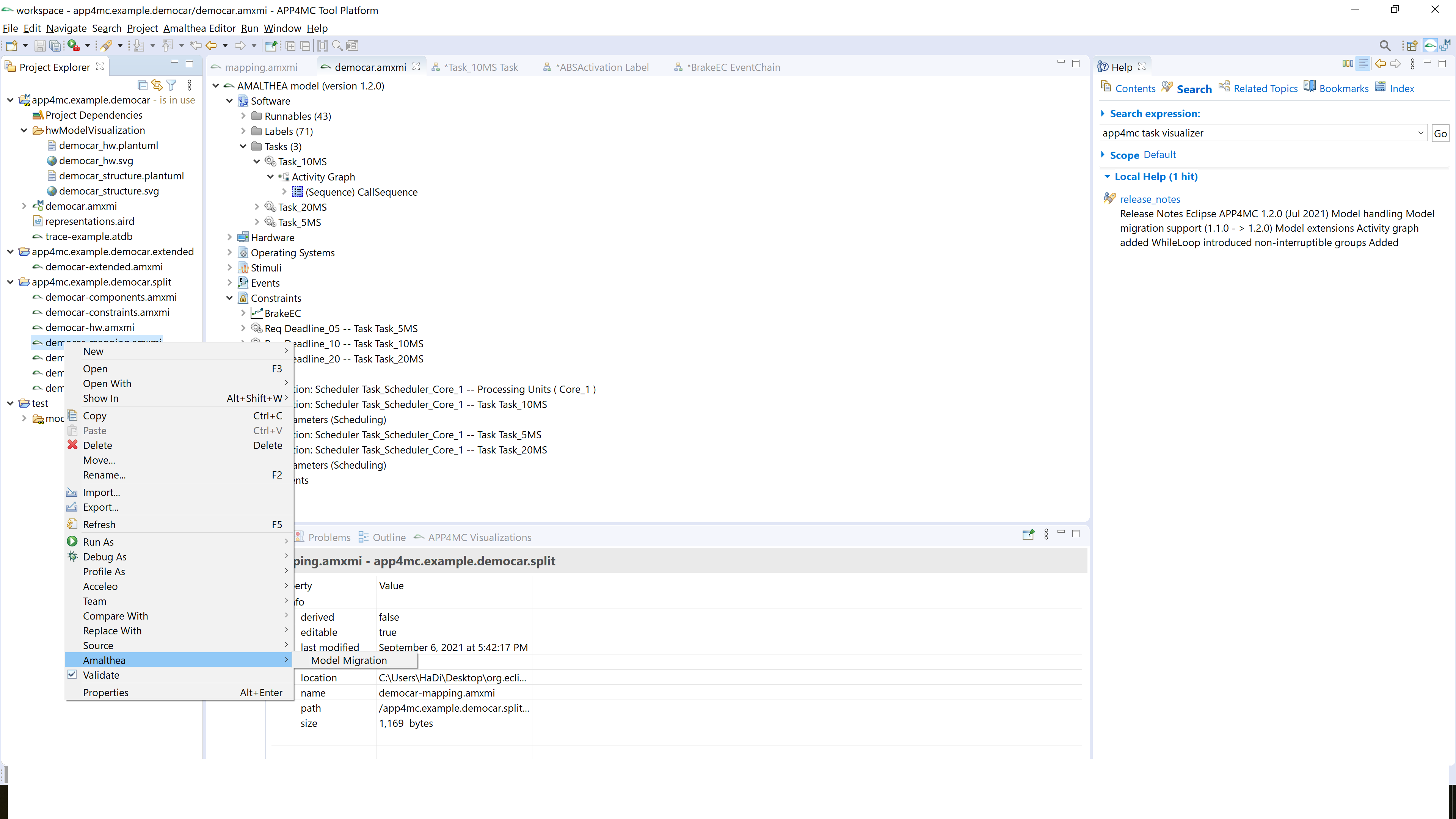The image size is (1456, 819).
Task: Click the magnifier icon beside Collapse All
Action: pyautogui.click(x=337, y=46)
